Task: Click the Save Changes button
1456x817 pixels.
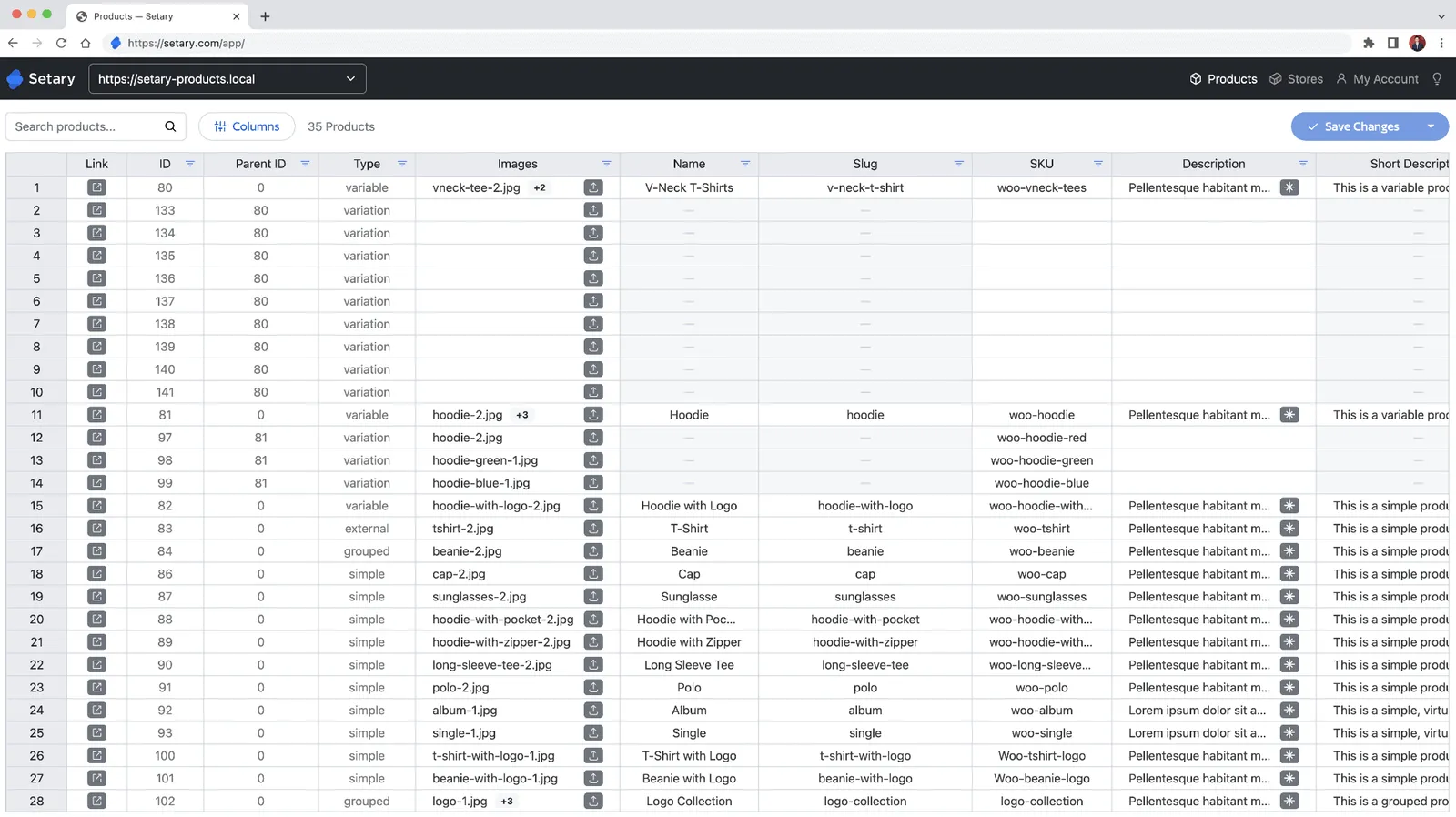Action: coord(1354,126)
